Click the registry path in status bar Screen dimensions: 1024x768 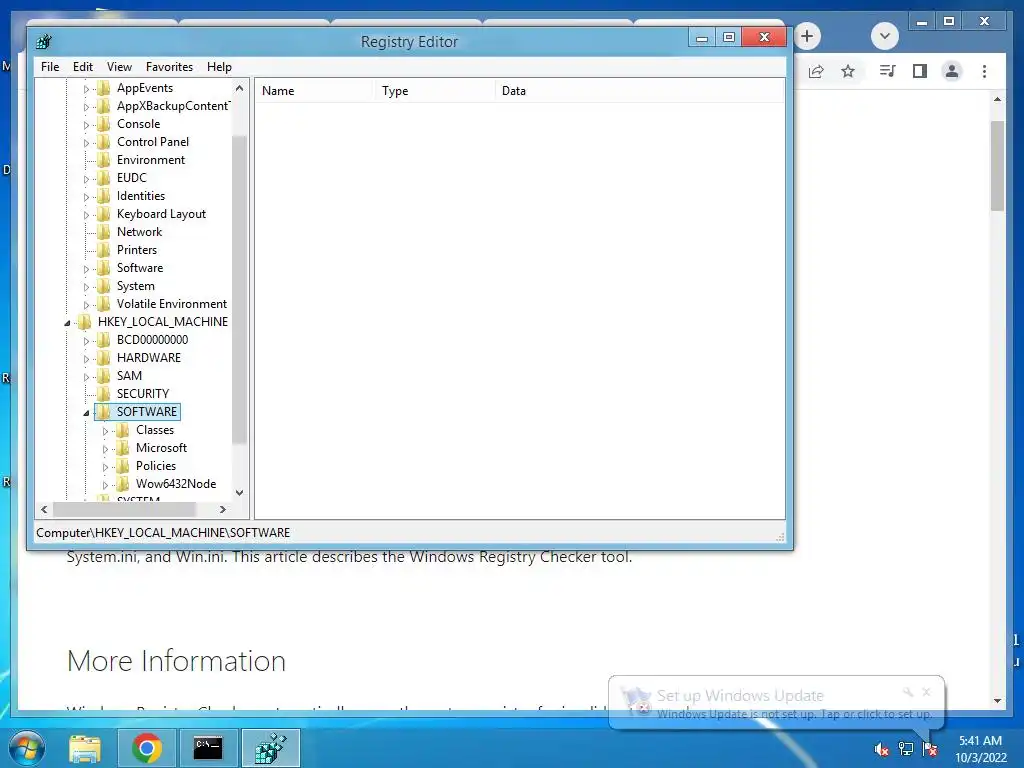pyautogui.click(x=163, y=533)
